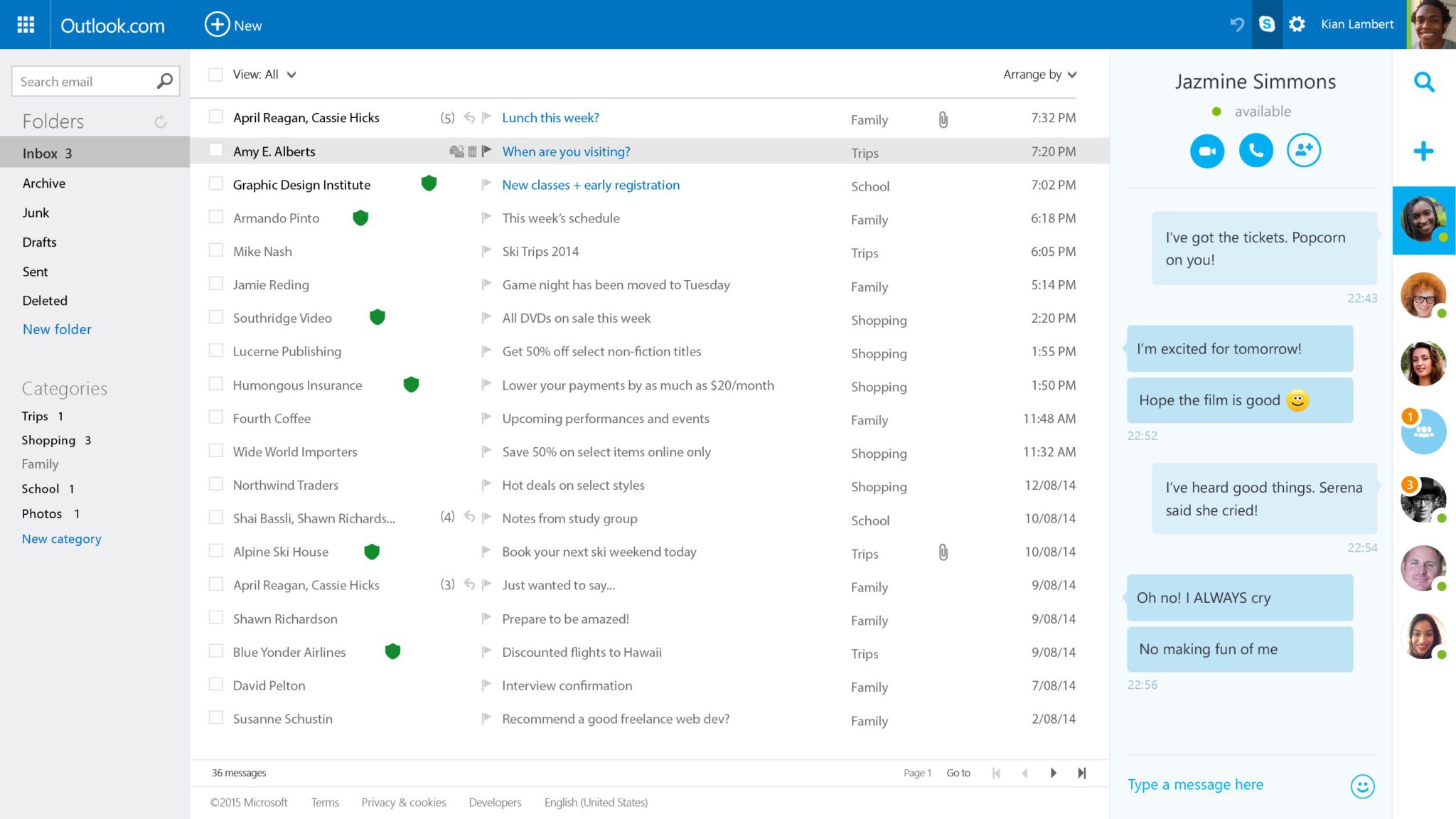Screen dimensions: 1456x819
Task: Open the Privacy & cookies page
Action: pyautogui.click(x=403, y=802)
